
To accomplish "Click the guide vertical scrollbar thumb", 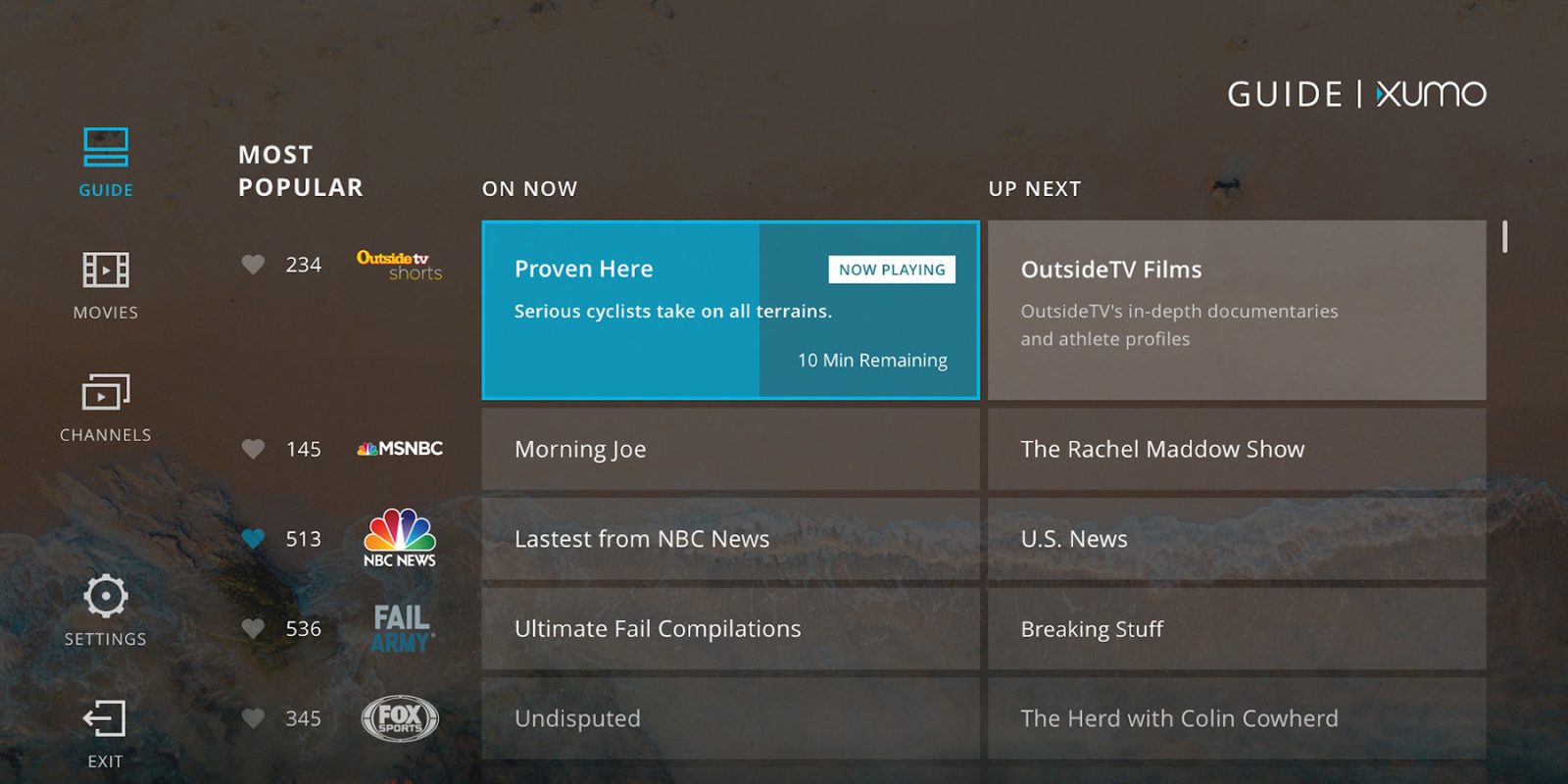I will tap(1504, 236).
